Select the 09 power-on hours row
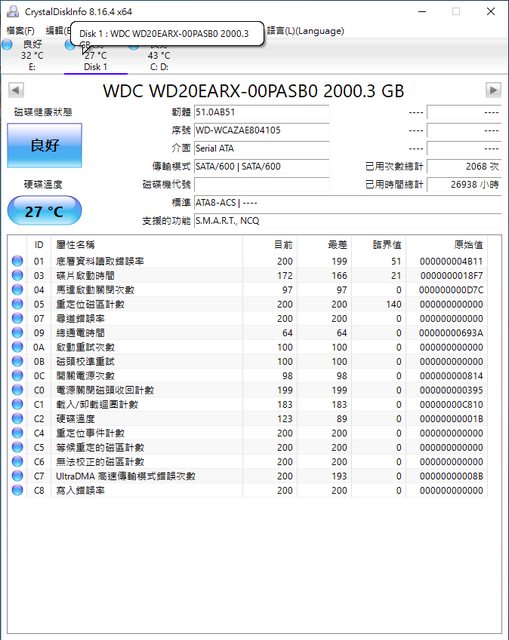509x640 pixels. [248, 333]
